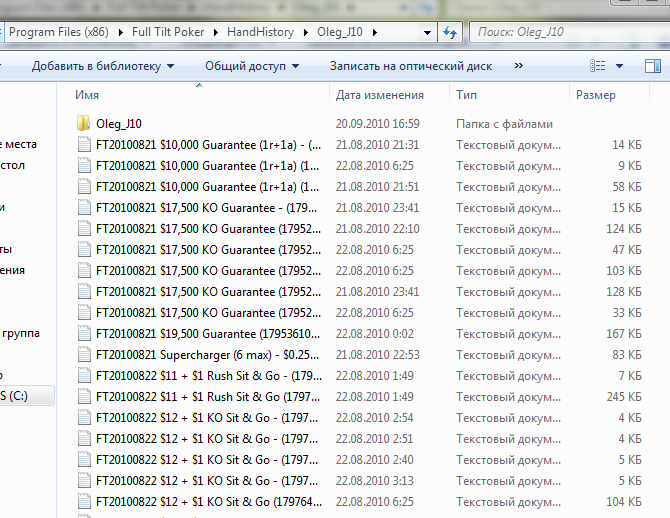The image size is (670, 518).
Task: Select the KO Sit & Go icon dated 3:13
Action: click(84, 480)
